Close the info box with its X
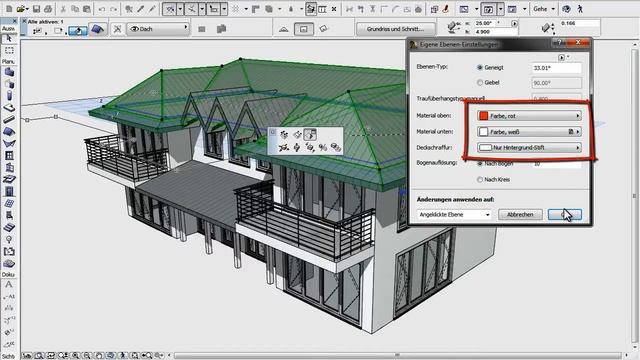This screenshot has width=640, height=360. click(x=24, y=21)
